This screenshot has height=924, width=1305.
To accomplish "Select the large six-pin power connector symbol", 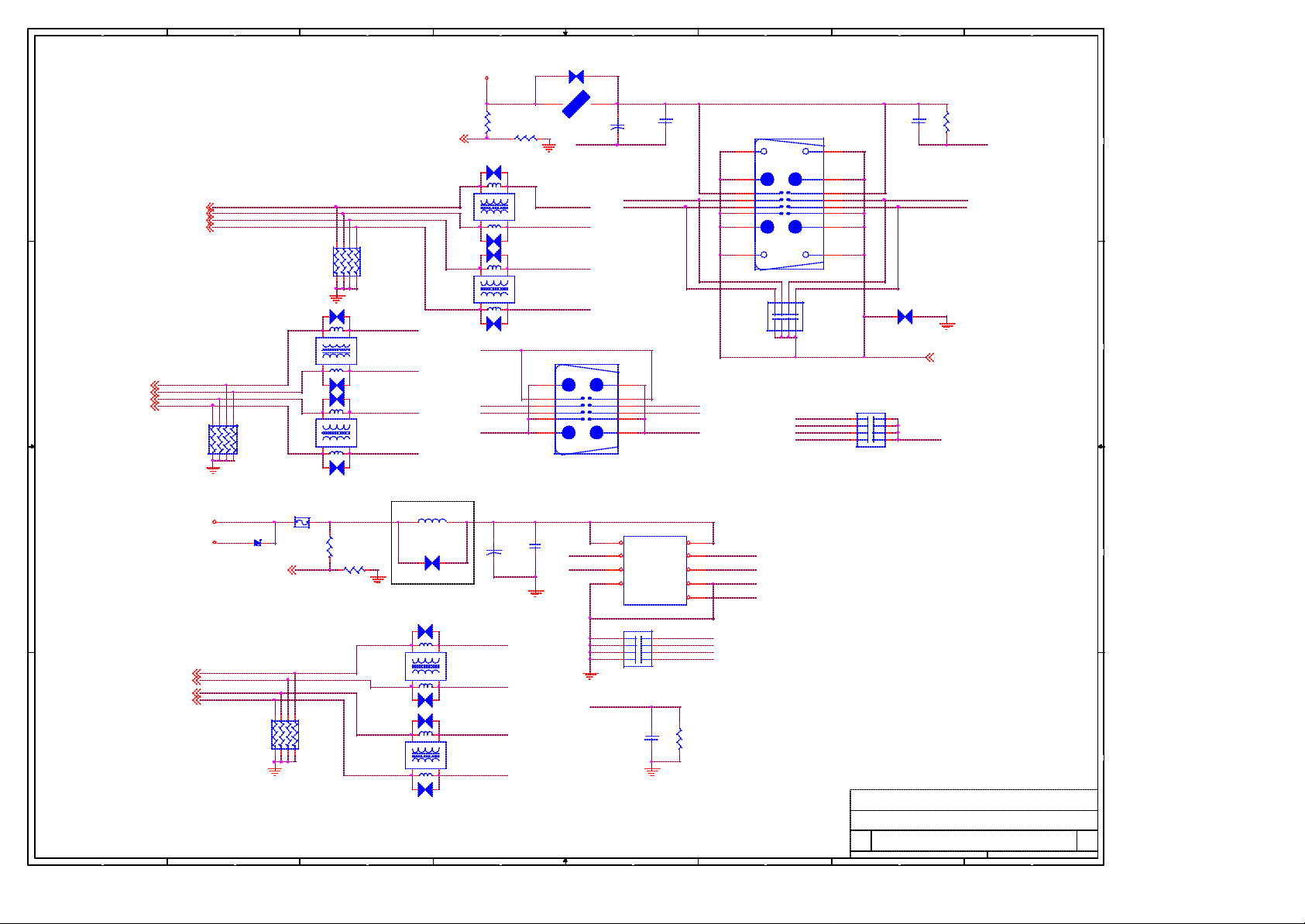I will [x=789, y=204].
